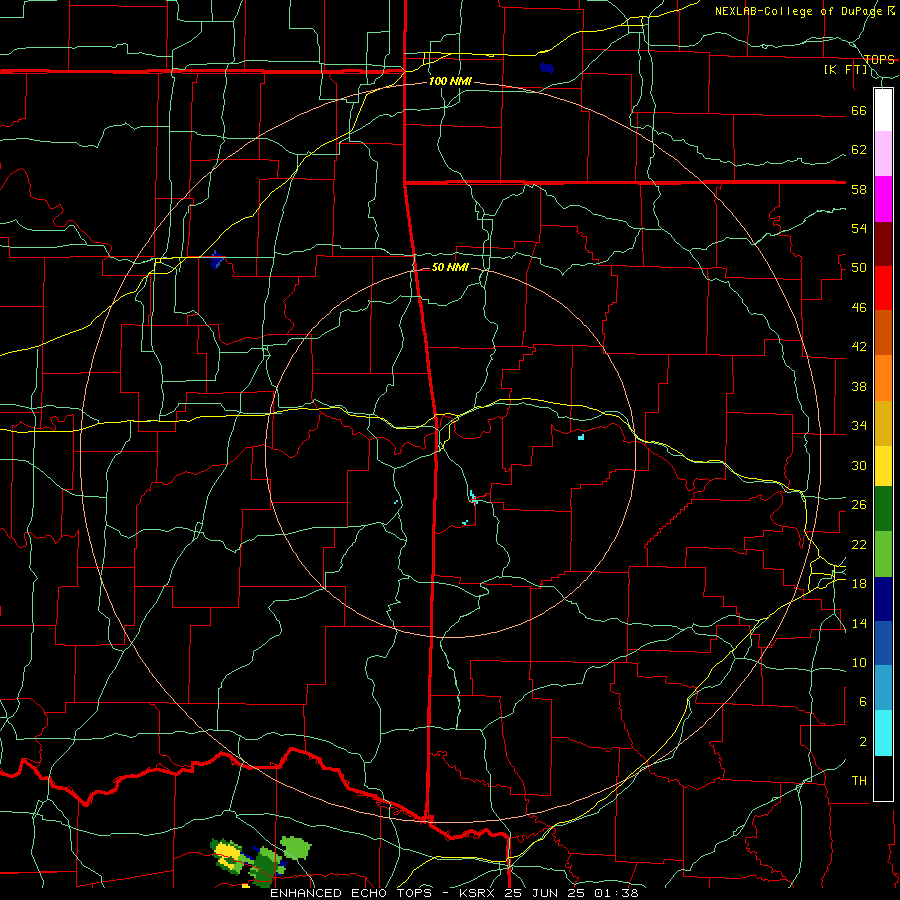The width and height of the screenshot is (900, 900).
Task: Click the square cyan echo east of radar center
Action: click(581, 437)
